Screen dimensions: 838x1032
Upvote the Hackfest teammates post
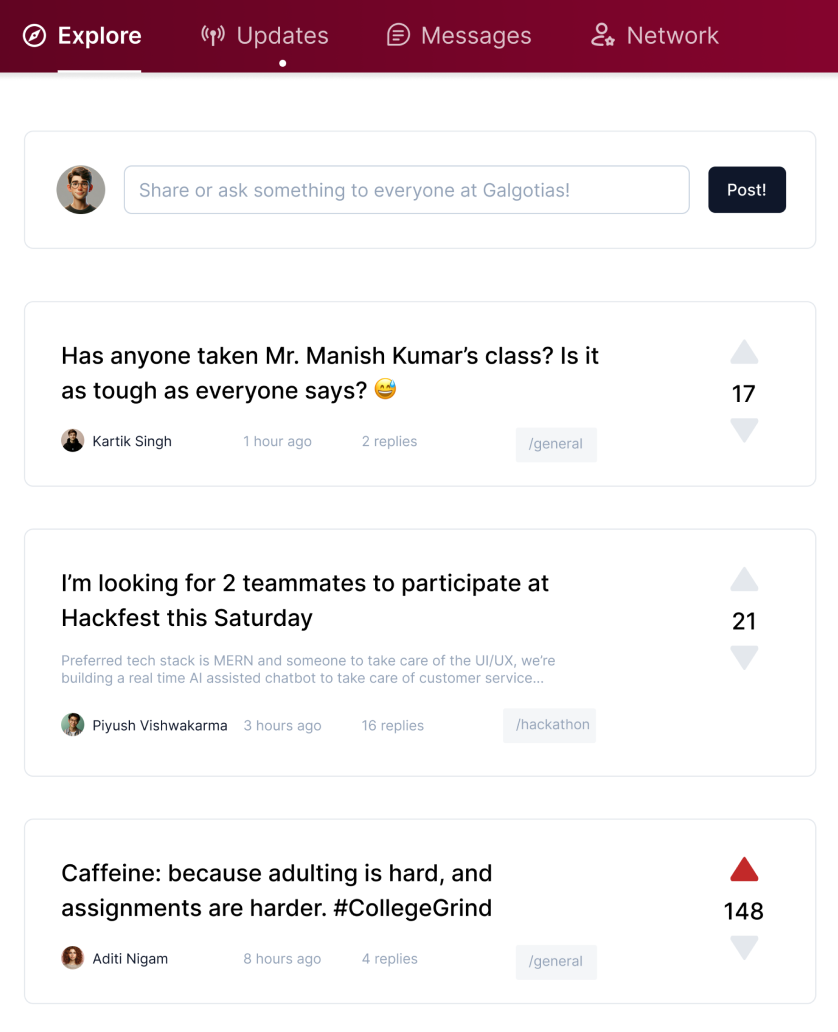pos(744,580)
